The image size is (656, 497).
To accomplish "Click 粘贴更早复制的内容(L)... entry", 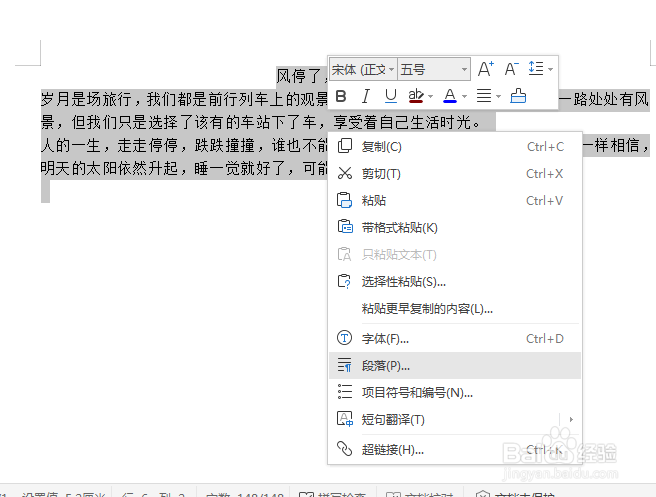I will (455, 309).
